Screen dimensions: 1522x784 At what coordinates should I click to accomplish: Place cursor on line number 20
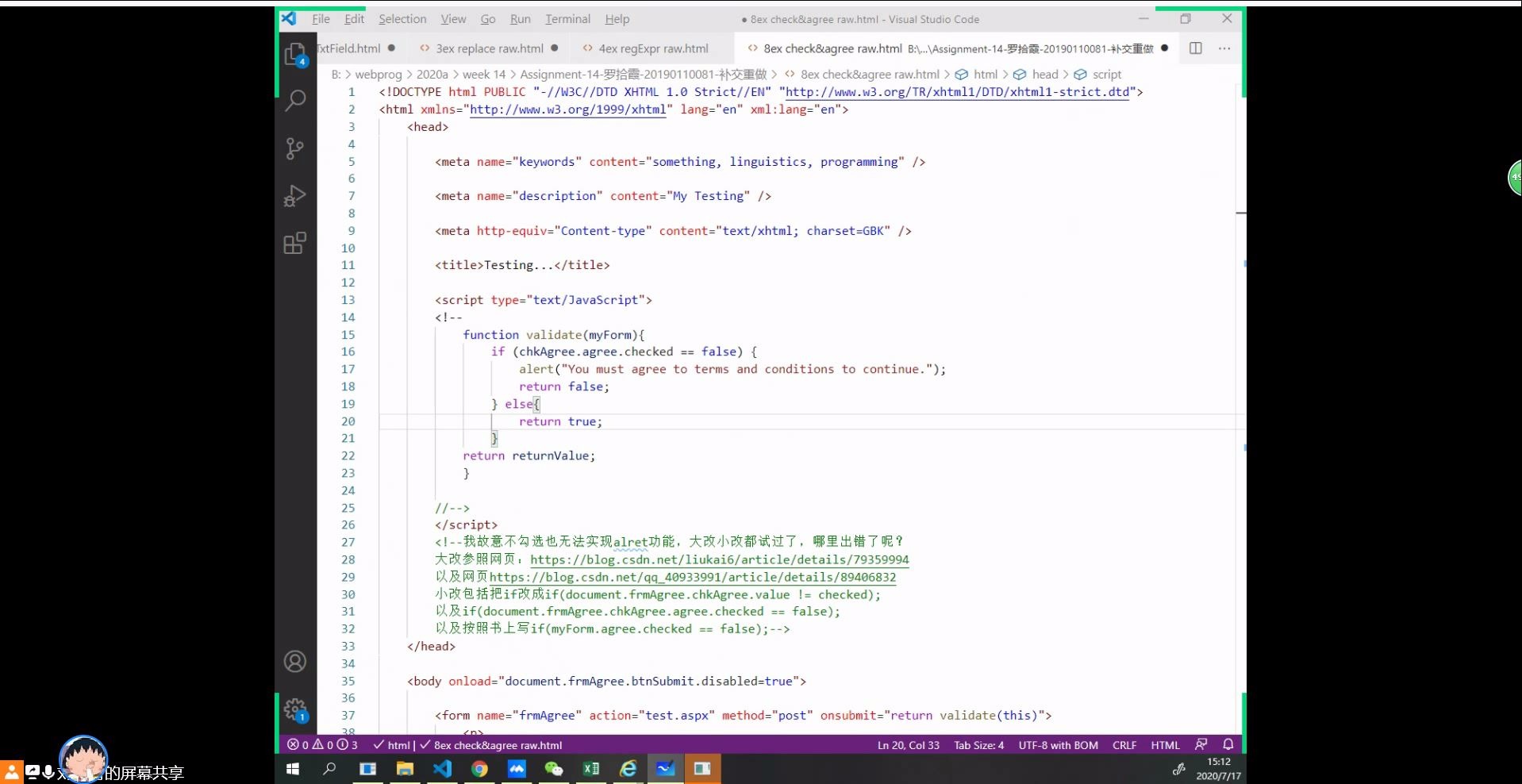348,421
